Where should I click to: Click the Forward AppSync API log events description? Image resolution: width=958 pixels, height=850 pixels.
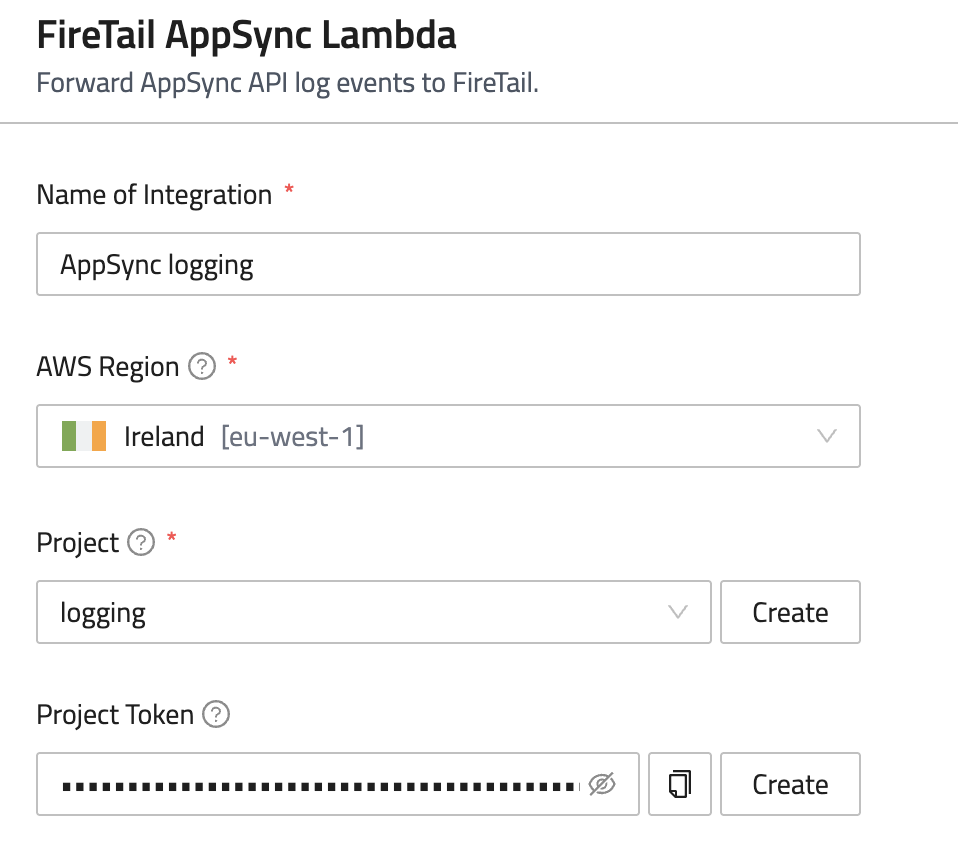(288, 82)
